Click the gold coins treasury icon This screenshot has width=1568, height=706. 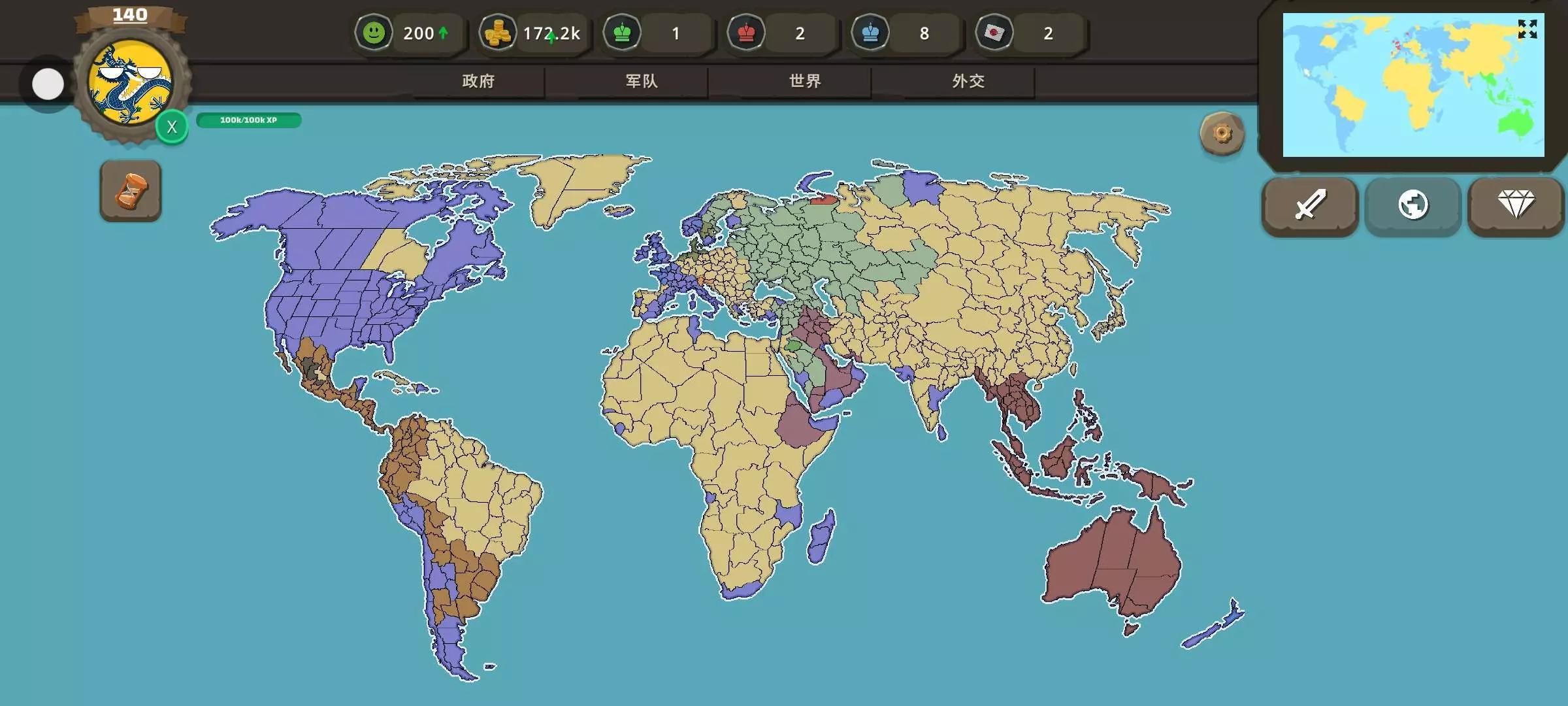pyautogui.click(x=498, y=33)
